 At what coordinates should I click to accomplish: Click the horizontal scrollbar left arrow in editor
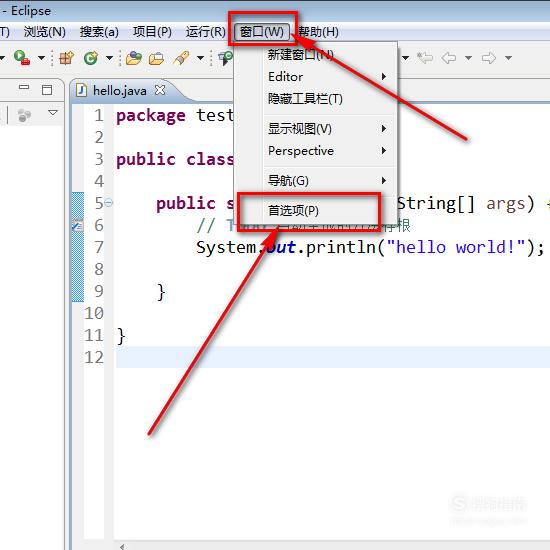pyautogui.click(x=122, y=546)
